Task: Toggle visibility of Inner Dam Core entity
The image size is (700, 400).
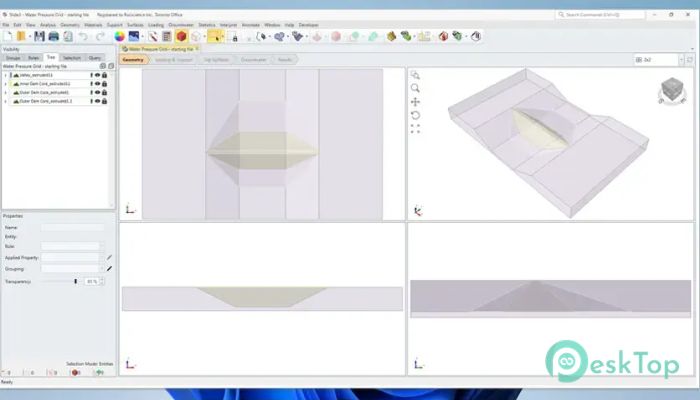Action: coord(97,83)
